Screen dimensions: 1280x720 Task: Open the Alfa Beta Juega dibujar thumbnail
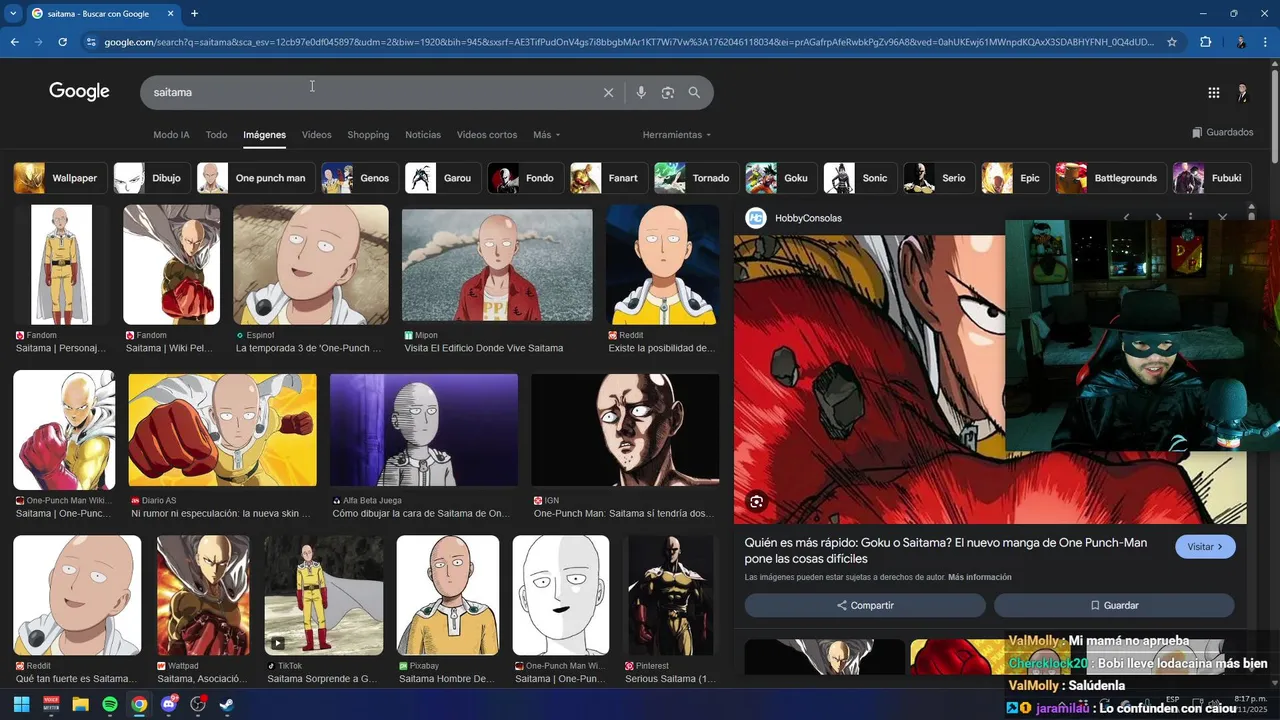point(424,430)
